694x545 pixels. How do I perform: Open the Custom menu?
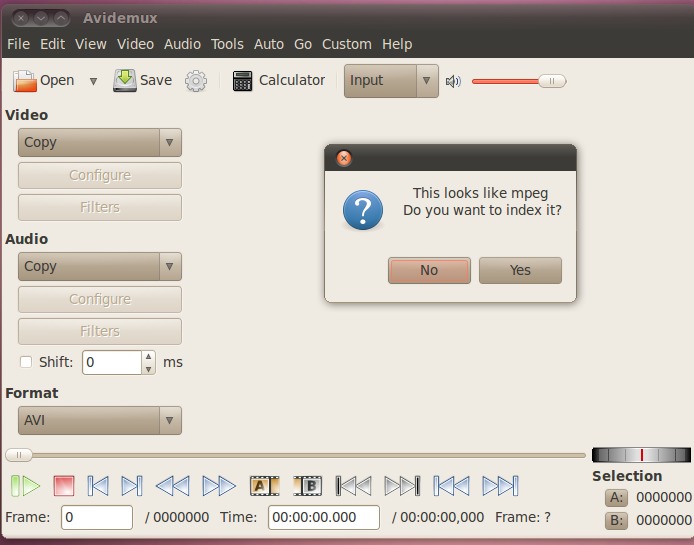pyautogui.click(x=347, y=44)
